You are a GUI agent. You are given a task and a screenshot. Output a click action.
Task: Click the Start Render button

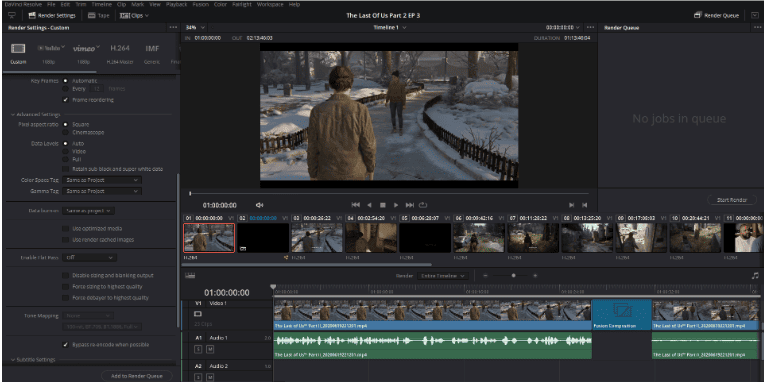[732, 200]
